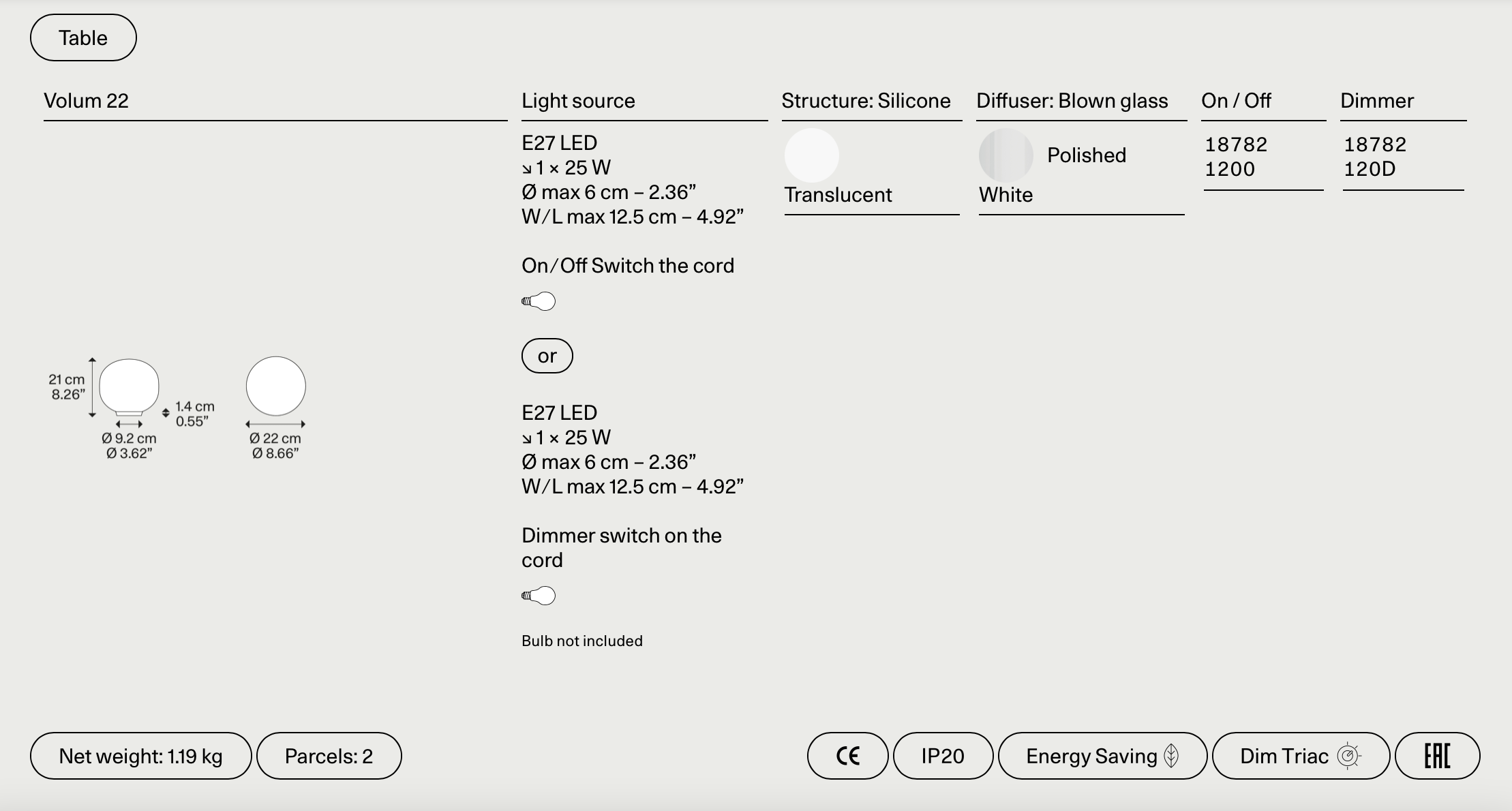The image size is (1512, 811).
Task: Select the Polished White glass swatch
Action: [x=1006, y=155]
